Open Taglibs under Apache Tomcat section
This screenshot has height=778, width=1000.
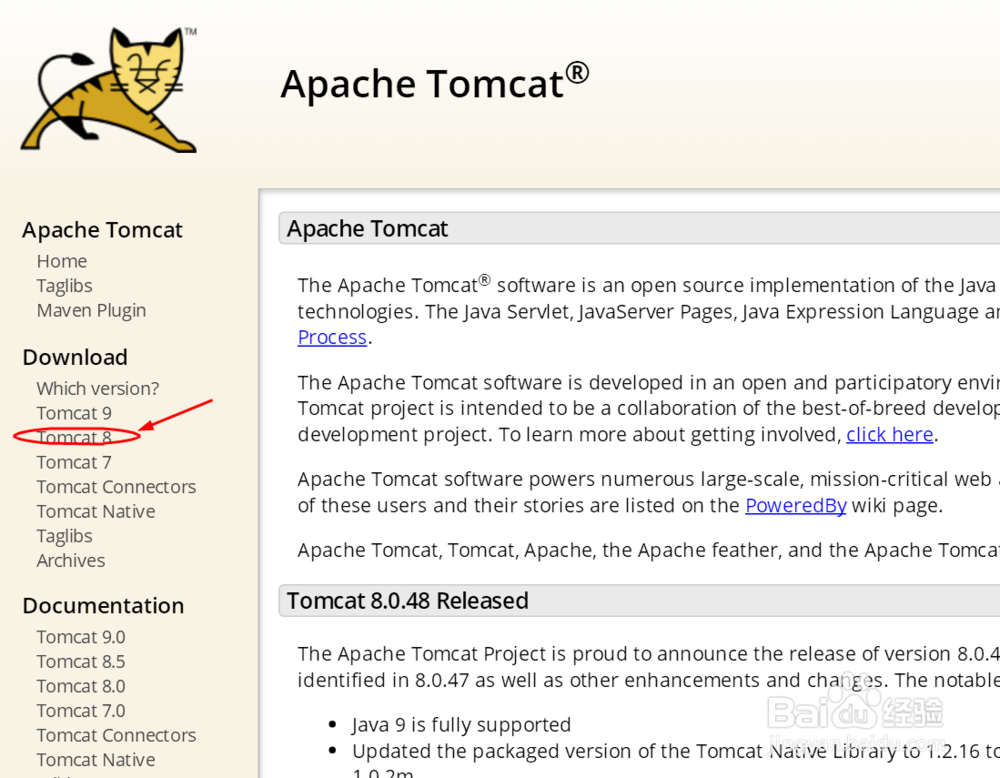[64, 286]
